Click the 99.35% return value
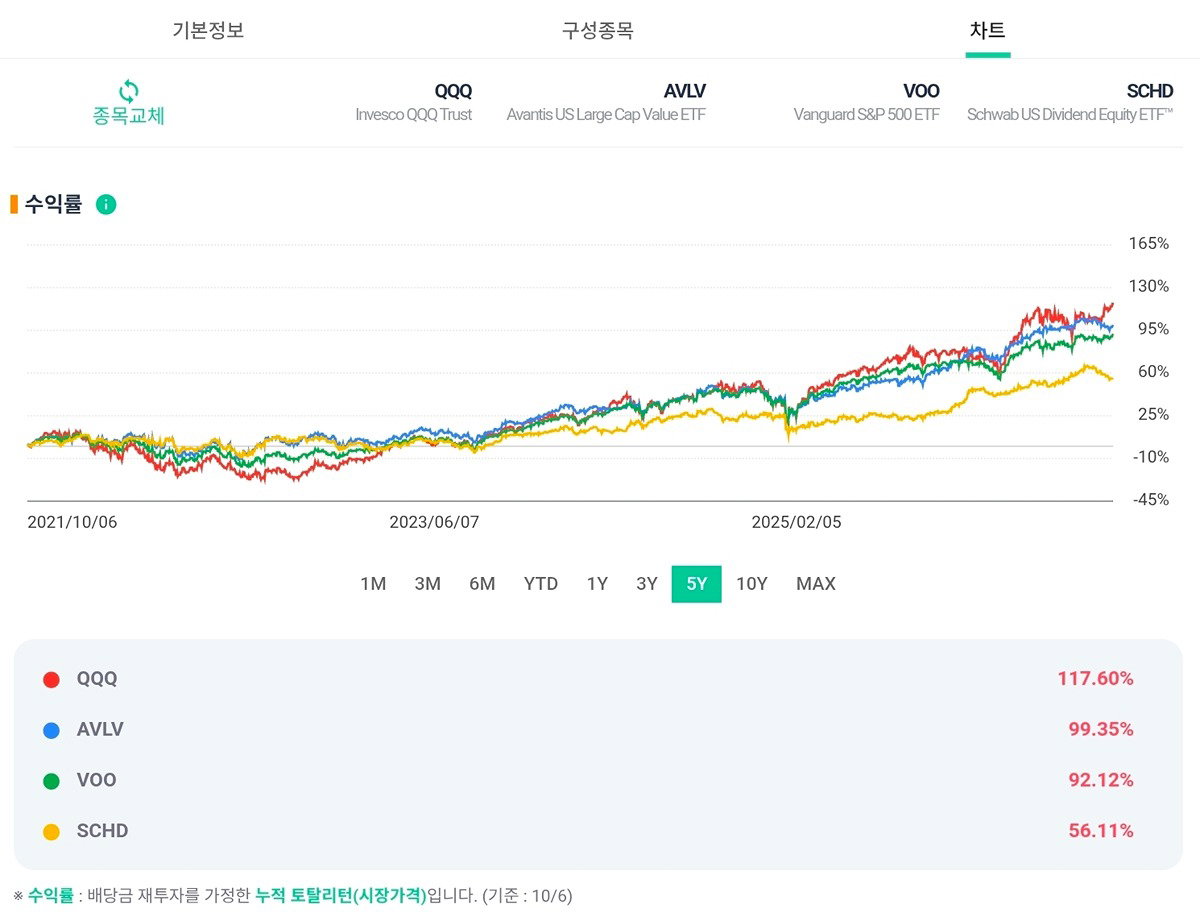Viewport: 1200px width, 917px height. [1101, 730]
